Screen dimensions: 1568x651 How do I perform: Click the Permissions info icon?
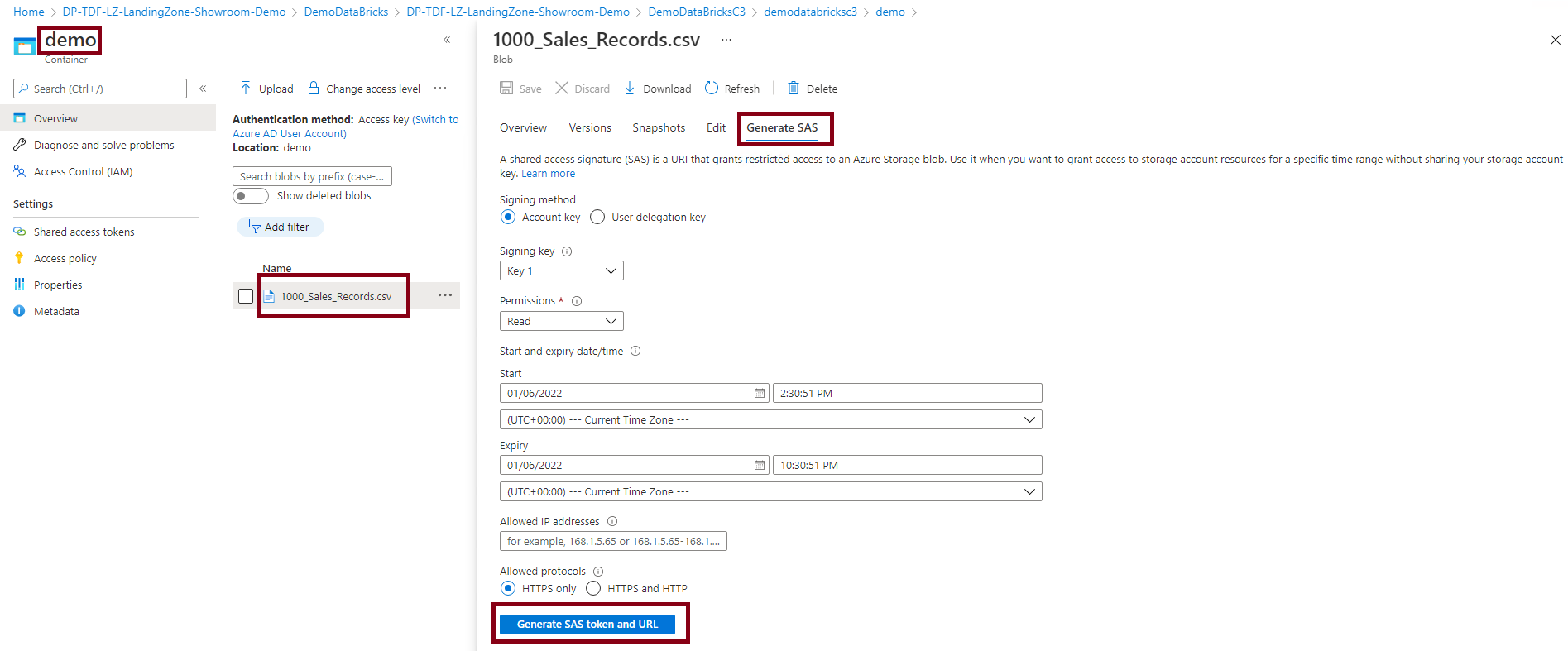click(x=577, y=301)
